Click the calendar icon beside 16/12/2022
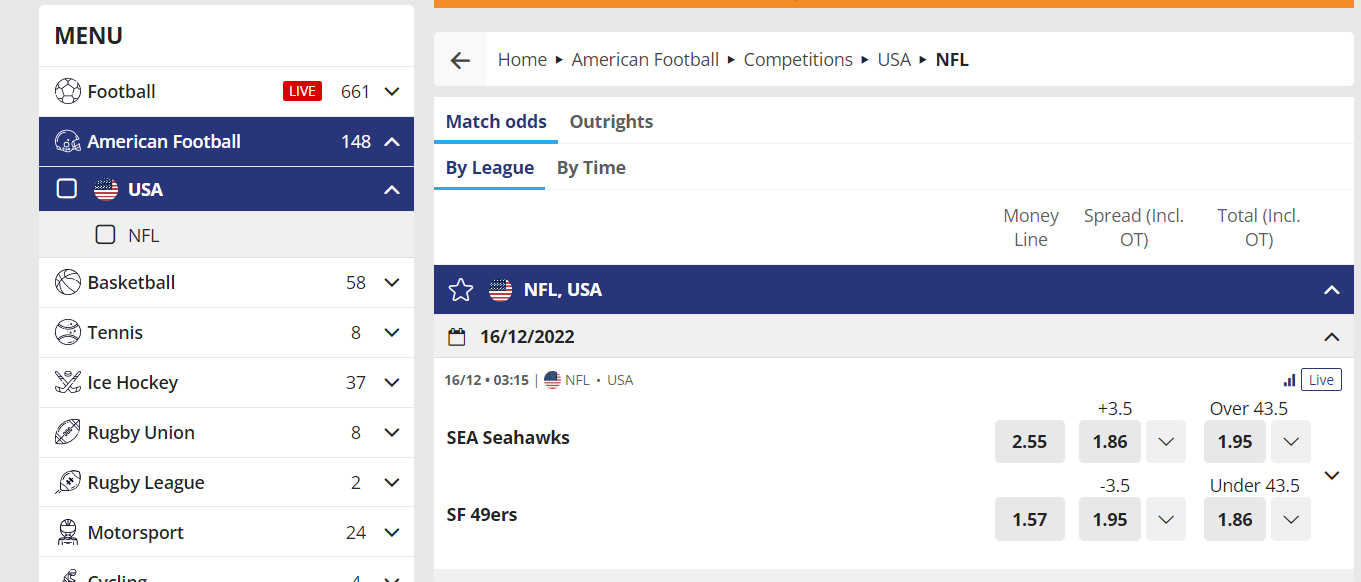Screen dimensions: 1361x582 457,337
